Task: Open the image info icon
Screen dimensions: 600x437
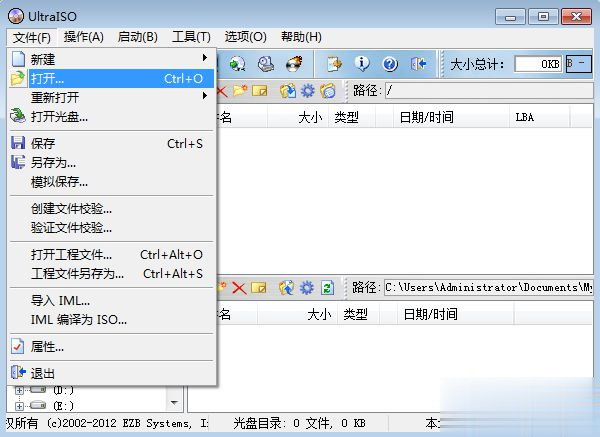Action: coord(362,64)
